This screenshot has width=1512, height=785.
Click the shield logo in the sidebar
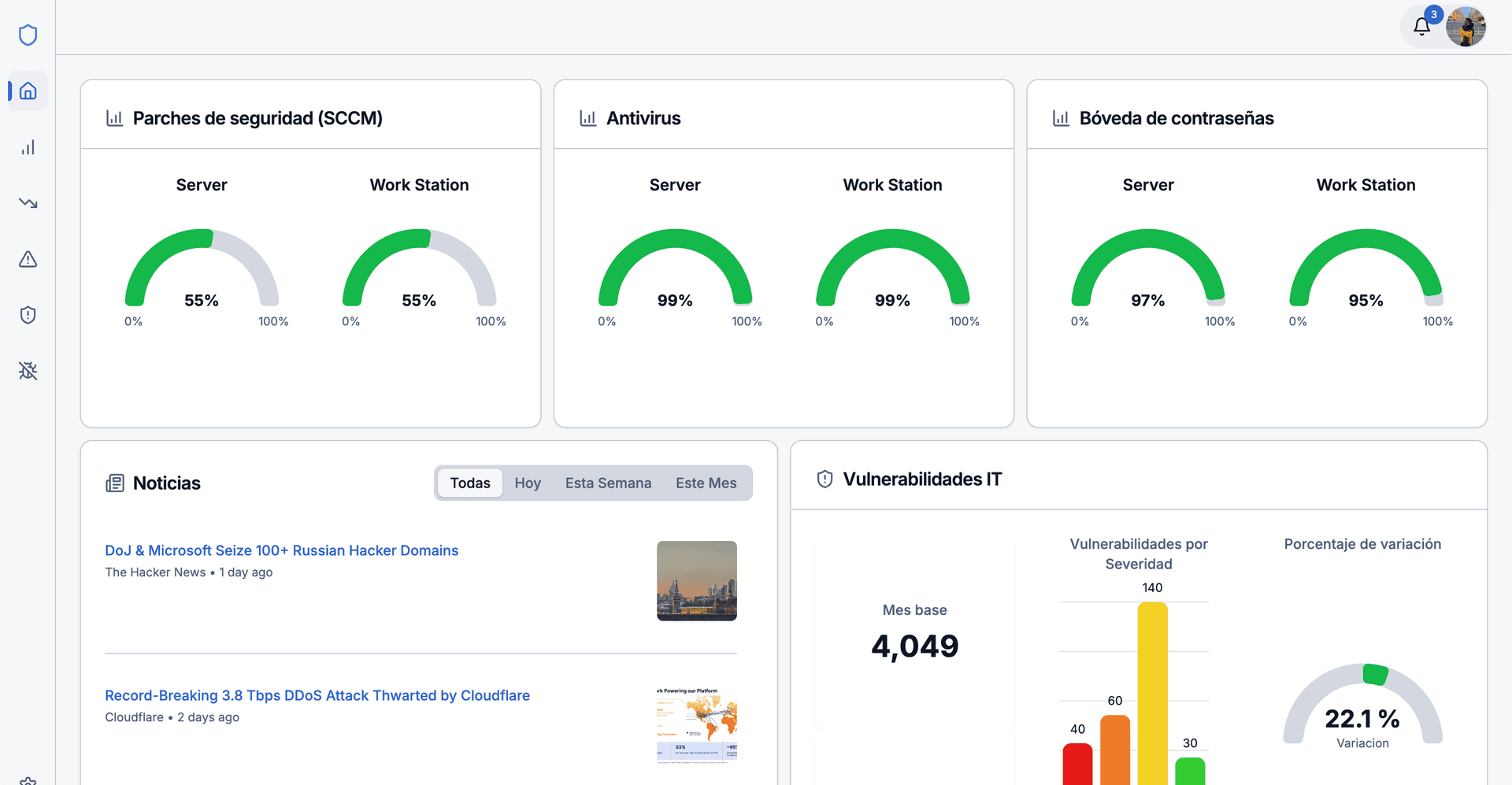tap(28, 35)
